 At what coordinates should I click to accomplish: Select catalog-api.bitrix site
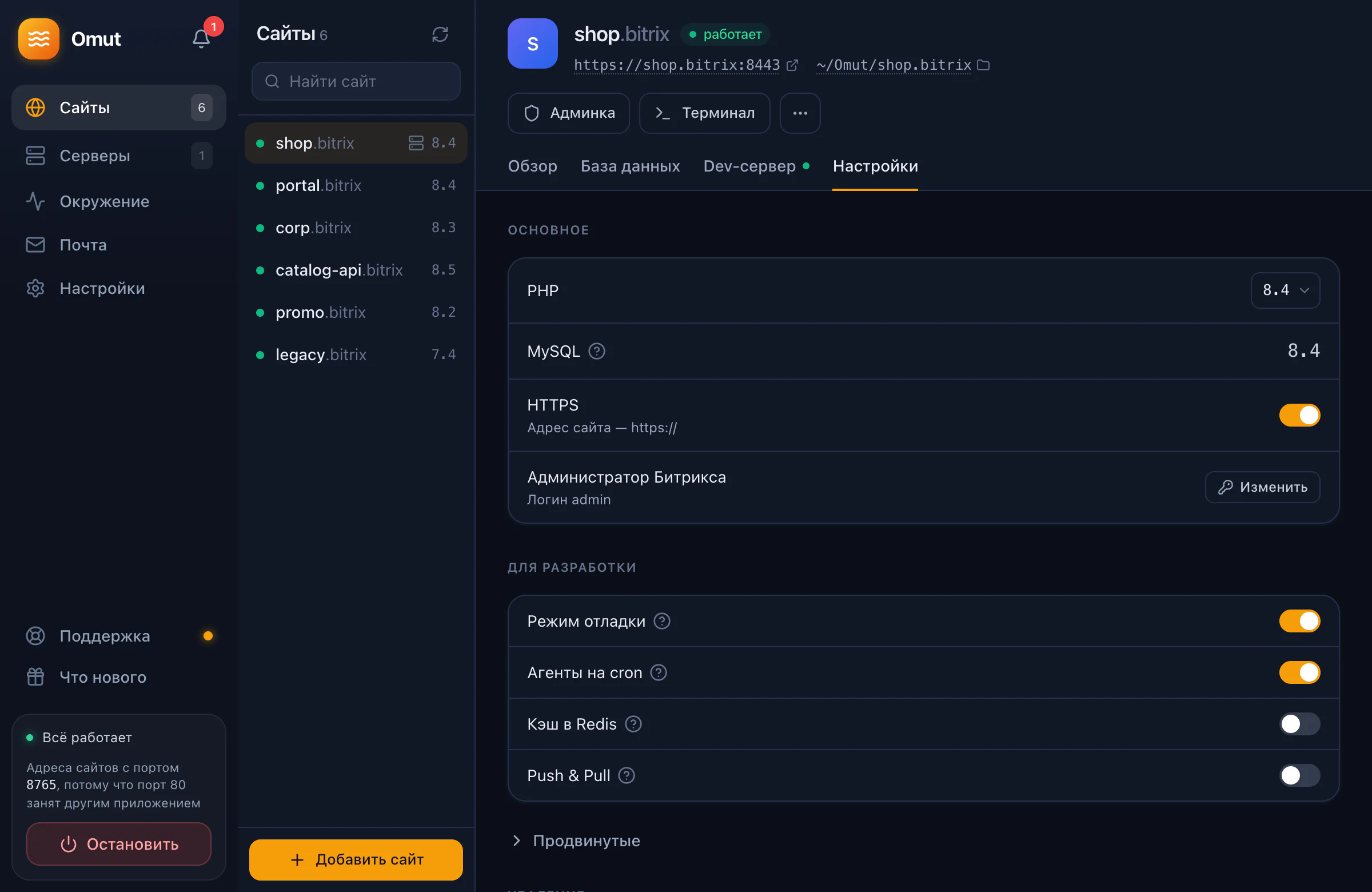point(356,270)
